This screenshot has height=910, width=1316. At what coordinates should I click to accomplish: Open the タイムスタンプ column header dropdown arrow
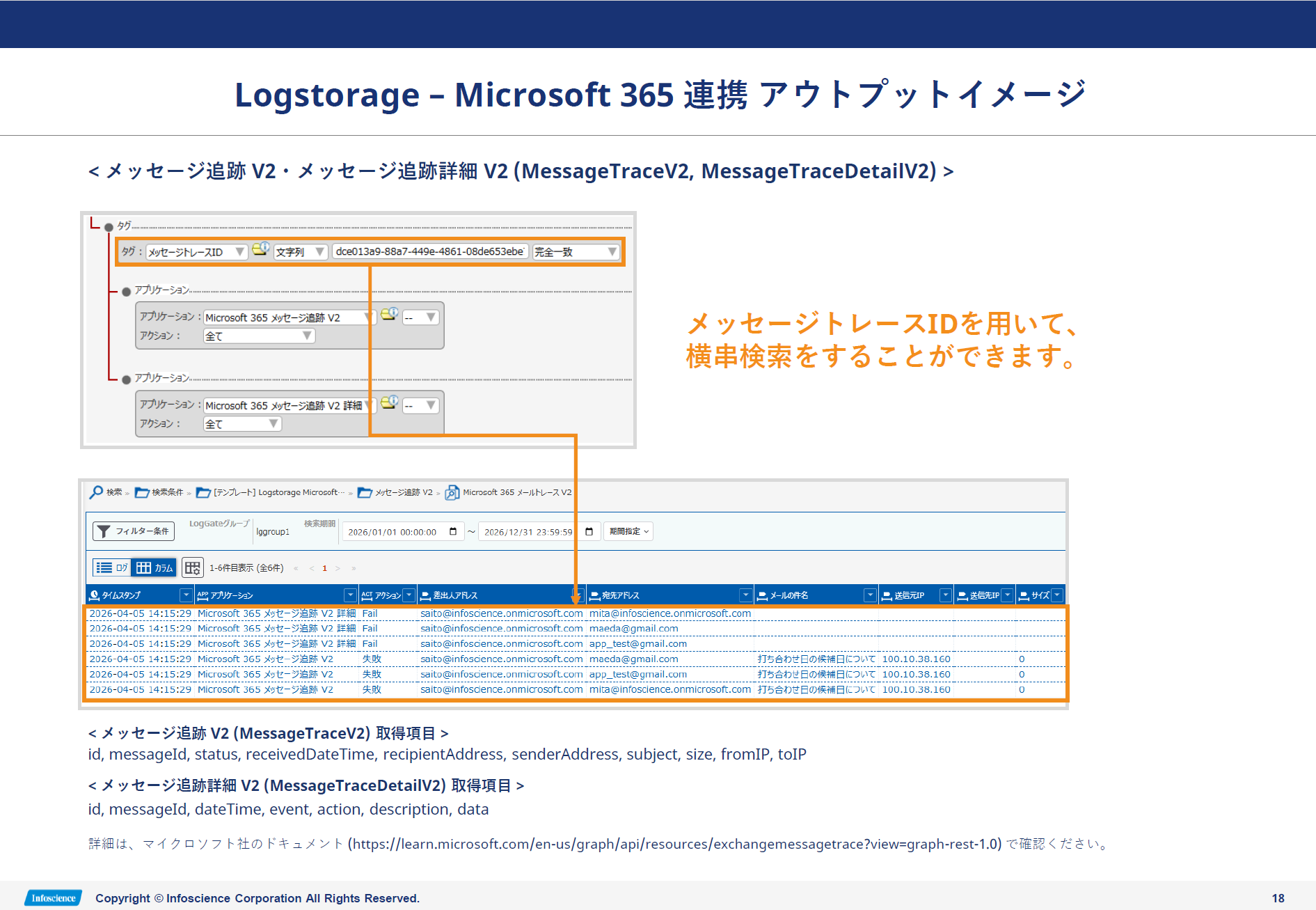coord(186,595)
